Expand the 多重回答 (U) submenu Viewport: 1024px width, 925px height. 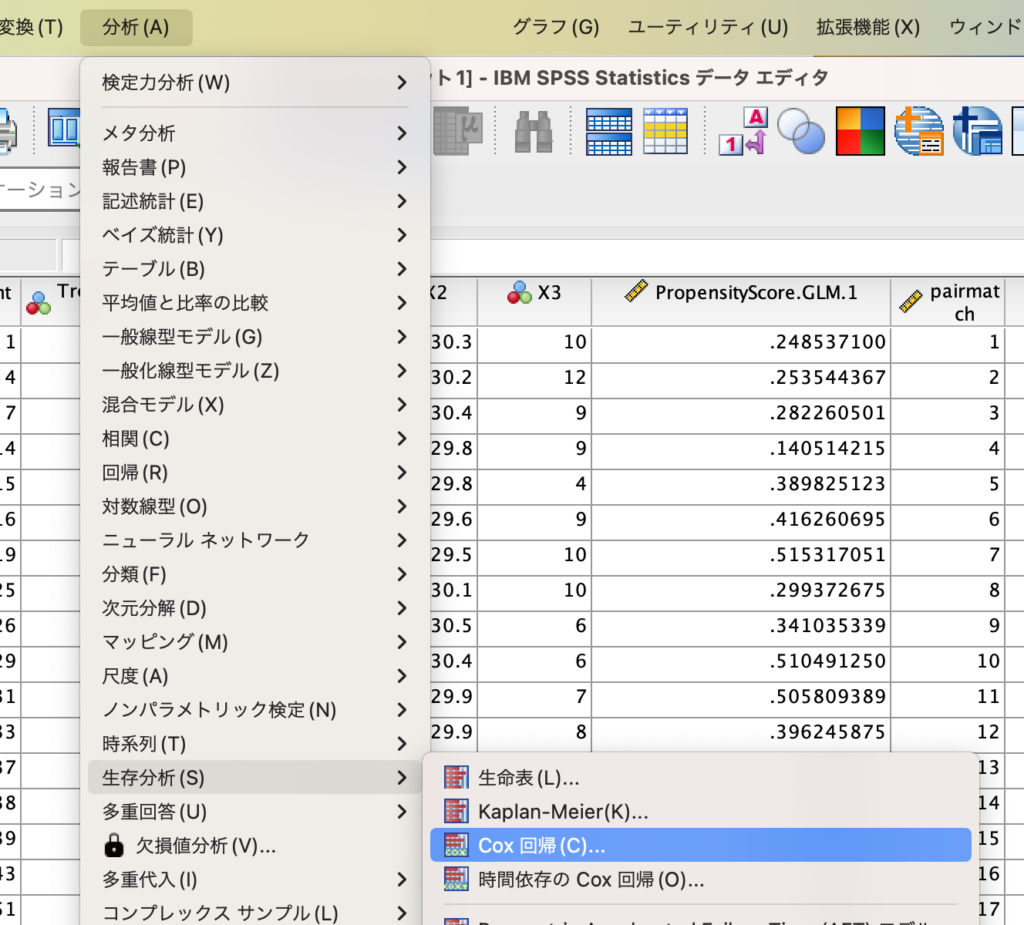pyautogui.click(x=255, y=811)
